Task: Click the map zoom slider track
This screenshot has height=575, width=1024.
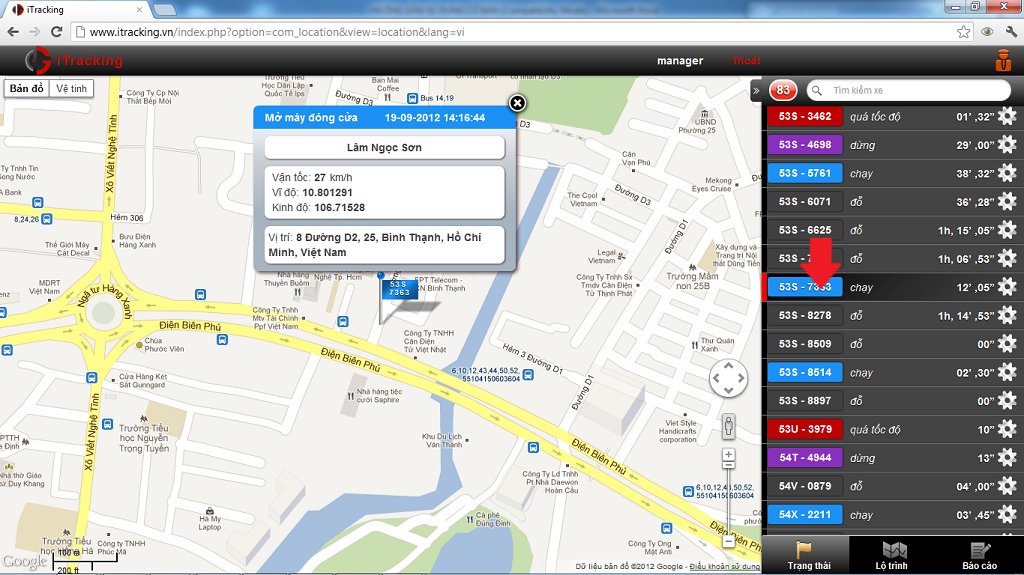Action: [x=728, y=500]
